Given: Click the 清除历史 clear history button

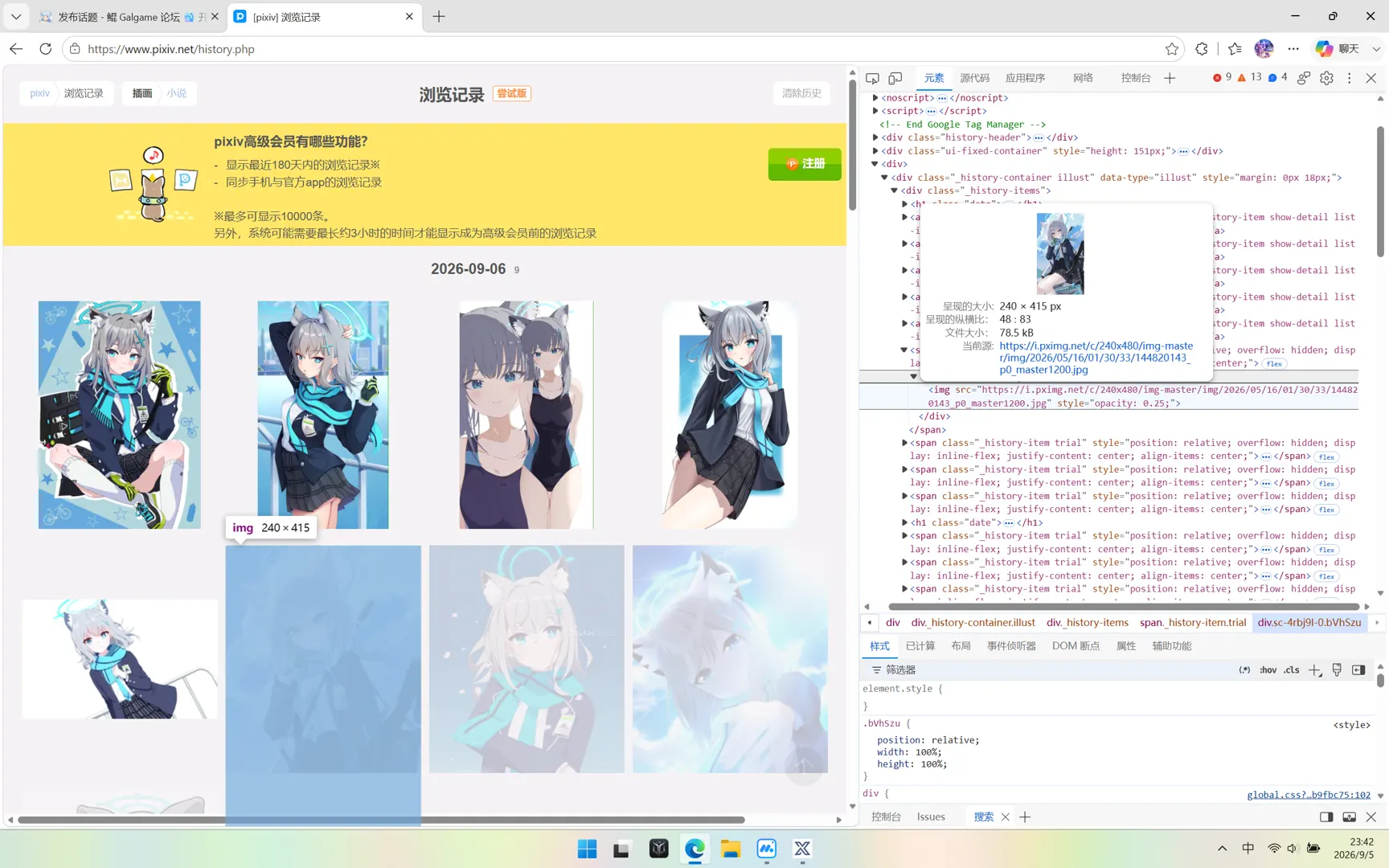Looking at the screenshot, I should pos(801,93).
